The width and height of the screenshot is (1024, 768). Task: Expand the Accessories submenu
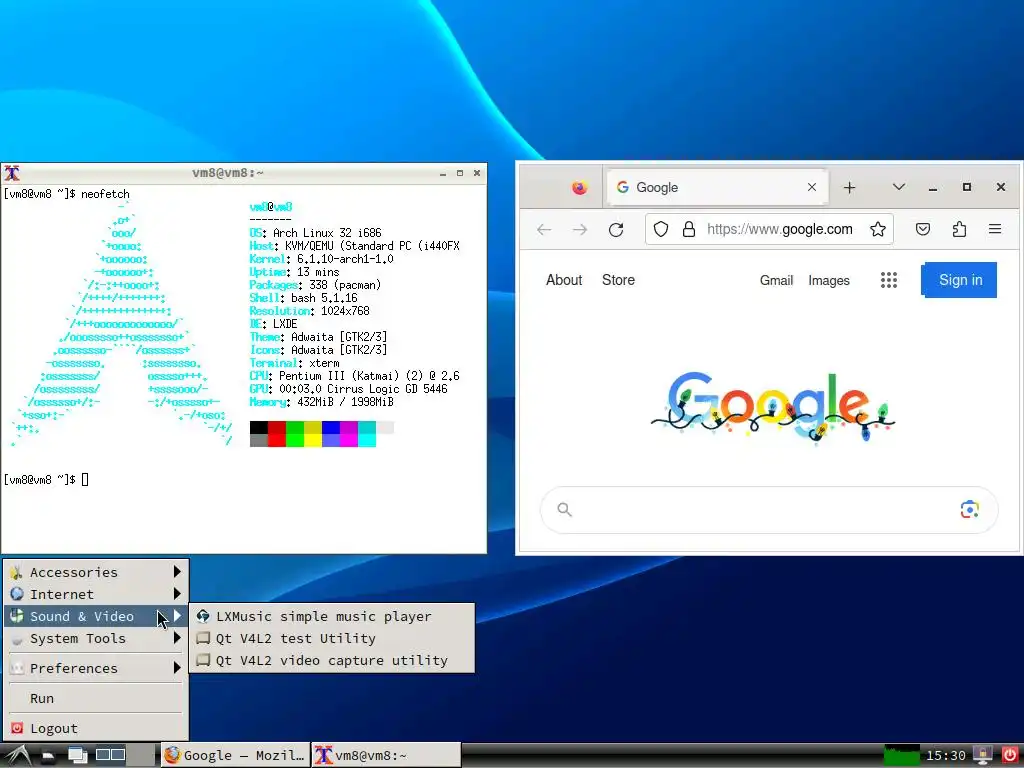click(x=96, y=572)
